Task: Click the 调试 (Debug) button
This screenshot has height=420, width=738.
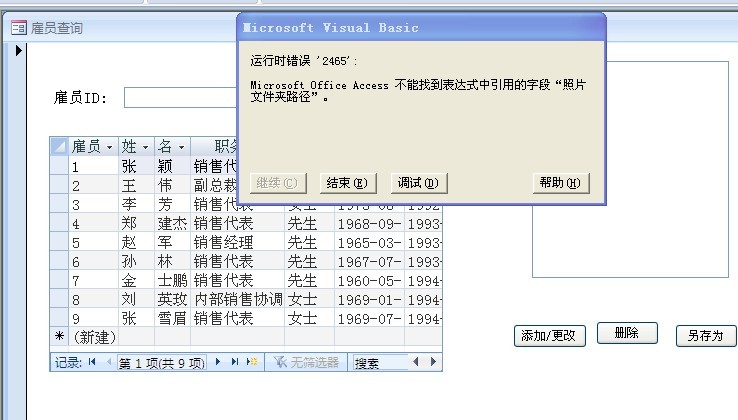Action: (x=419, y=183)
